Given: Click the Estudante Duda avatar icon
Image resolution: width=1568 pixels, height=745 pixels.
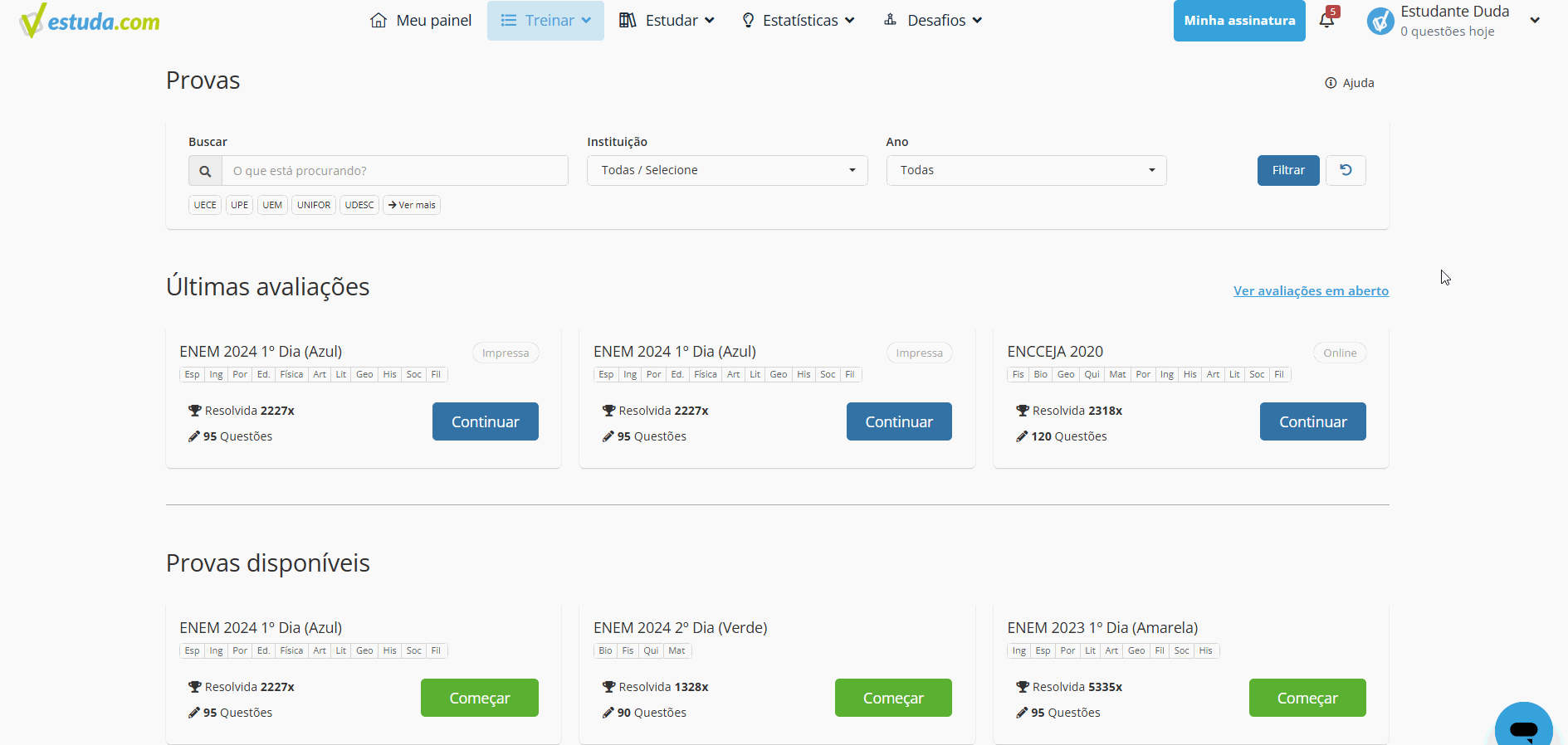Looking at the screenshot, I should 1380,21.
